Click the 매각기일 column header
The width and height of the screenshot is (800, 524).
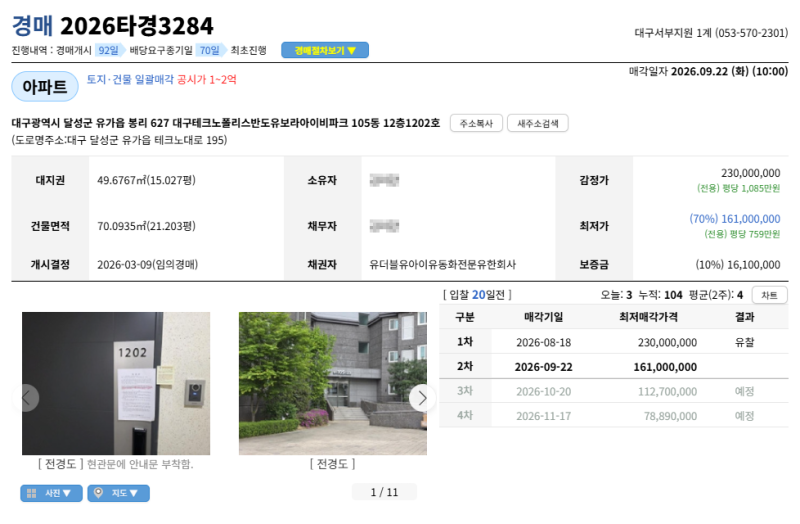click(x=543, y=317)
